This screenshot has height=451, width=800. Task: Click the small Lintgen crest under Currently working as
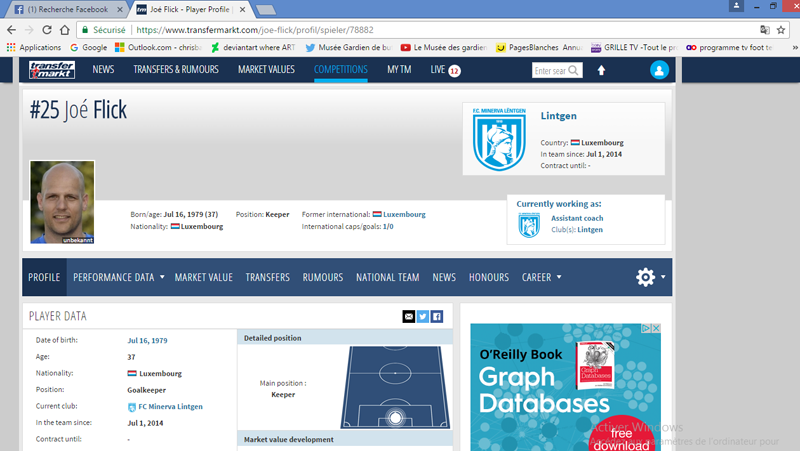click(529, 225)
